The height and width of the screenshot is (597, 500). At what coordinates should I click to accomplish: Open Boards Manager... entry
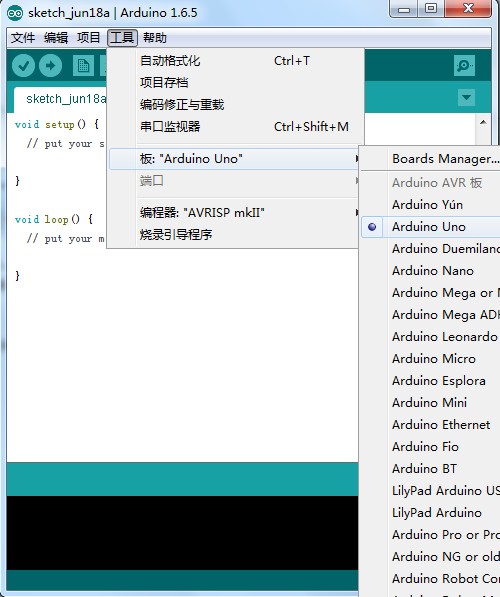[430, 159]
